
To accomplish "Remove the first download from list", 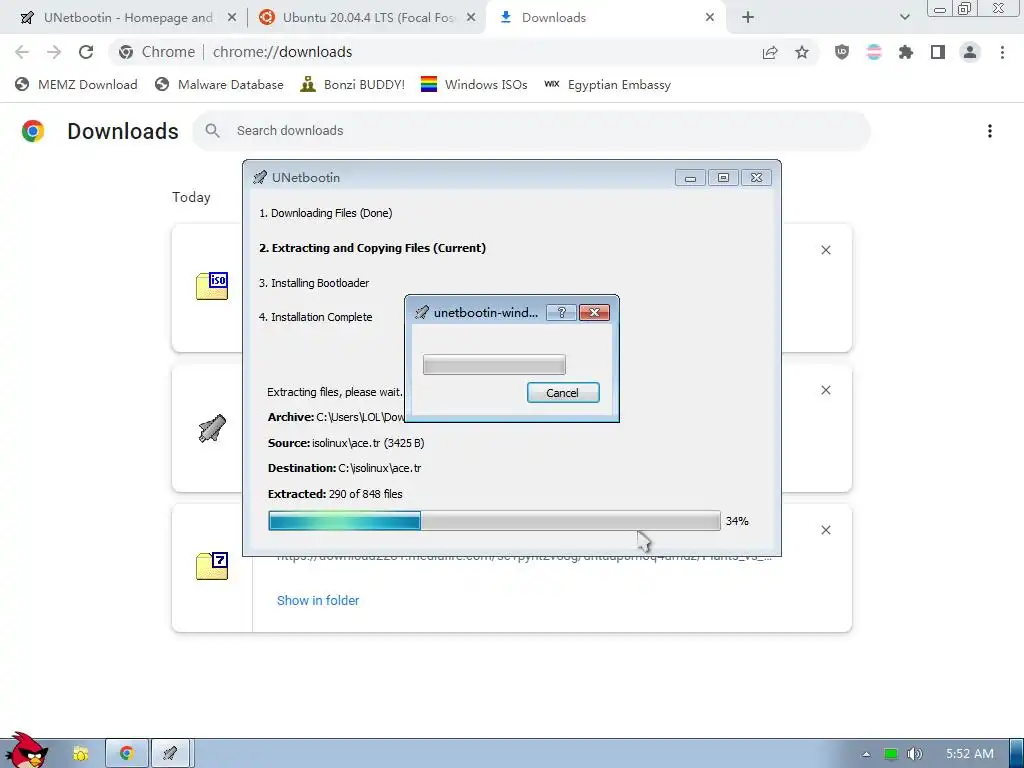I will coord(825,250).
